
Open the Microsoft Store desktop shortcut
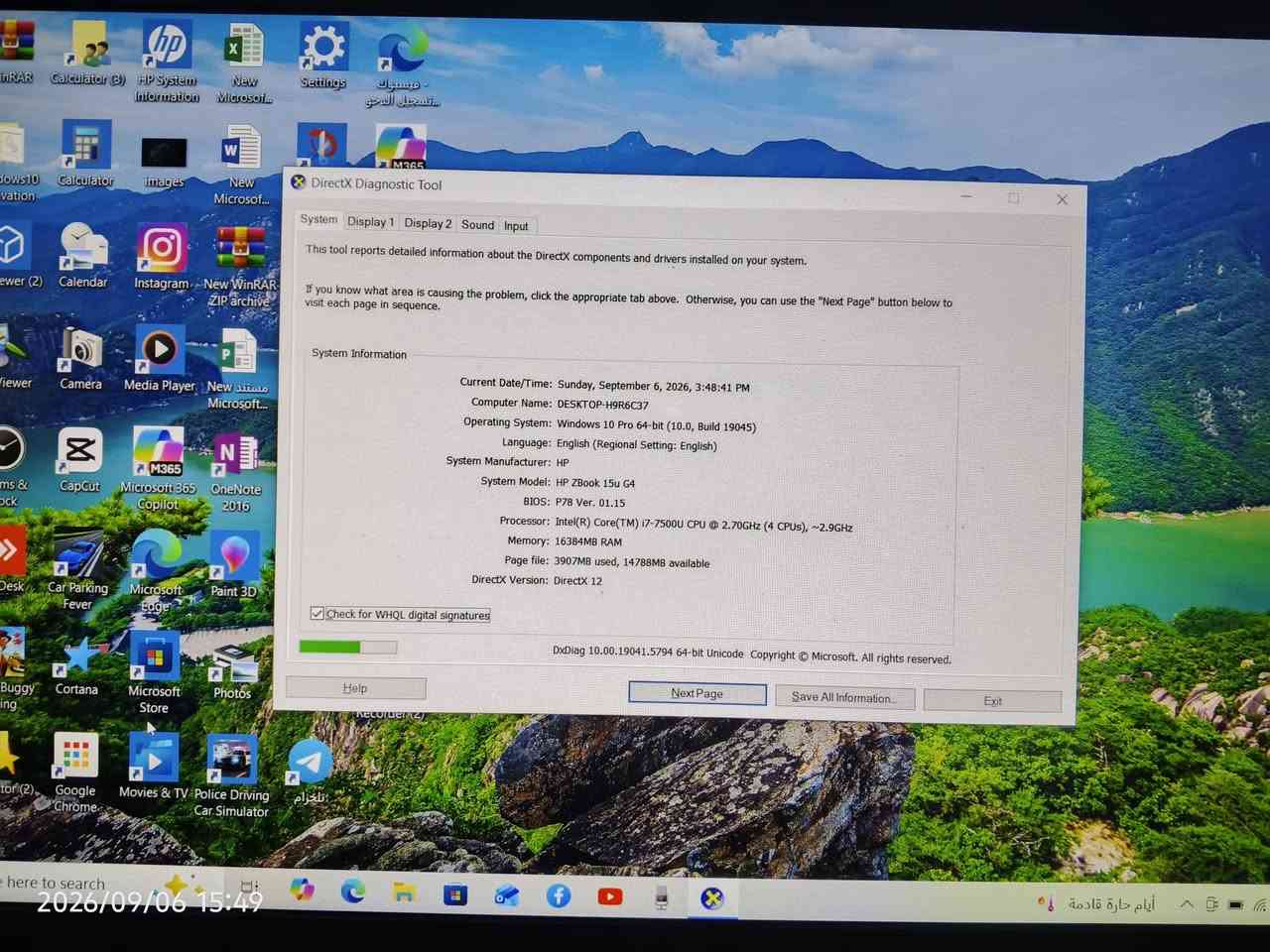[154, 673]
